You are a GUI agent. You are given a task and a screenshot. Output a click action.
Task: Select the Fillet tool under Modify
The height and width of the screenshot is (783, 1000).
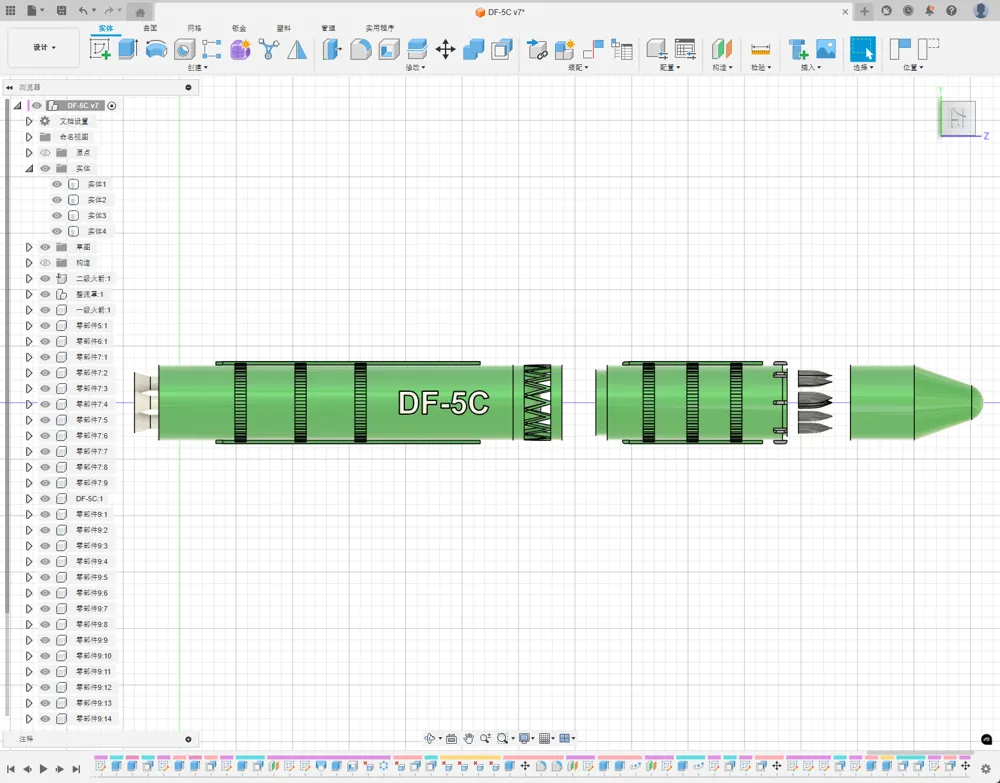[x=361, y=49]
